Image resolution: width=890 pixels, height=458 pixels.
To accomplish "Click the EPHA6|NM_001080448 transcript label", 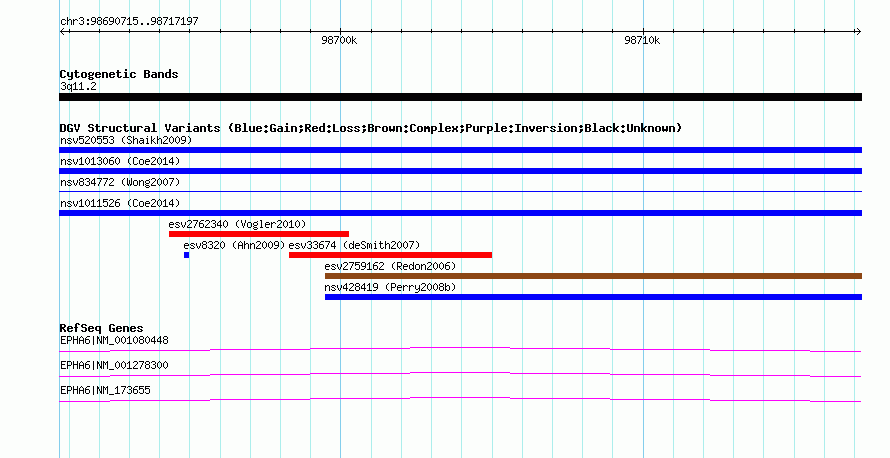I will pyautogui.click(x=114, y=341).
